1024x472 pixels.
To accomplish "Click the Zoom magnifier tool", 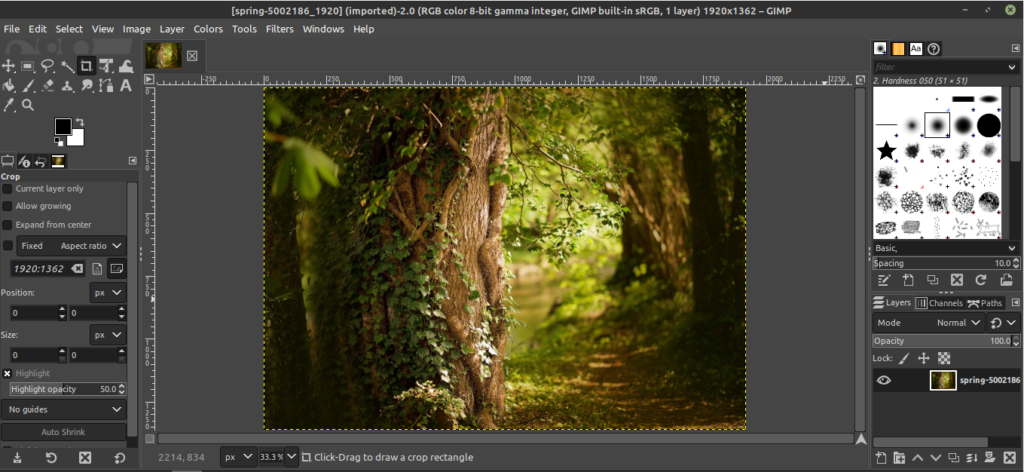I will click(x=28, y=105).
